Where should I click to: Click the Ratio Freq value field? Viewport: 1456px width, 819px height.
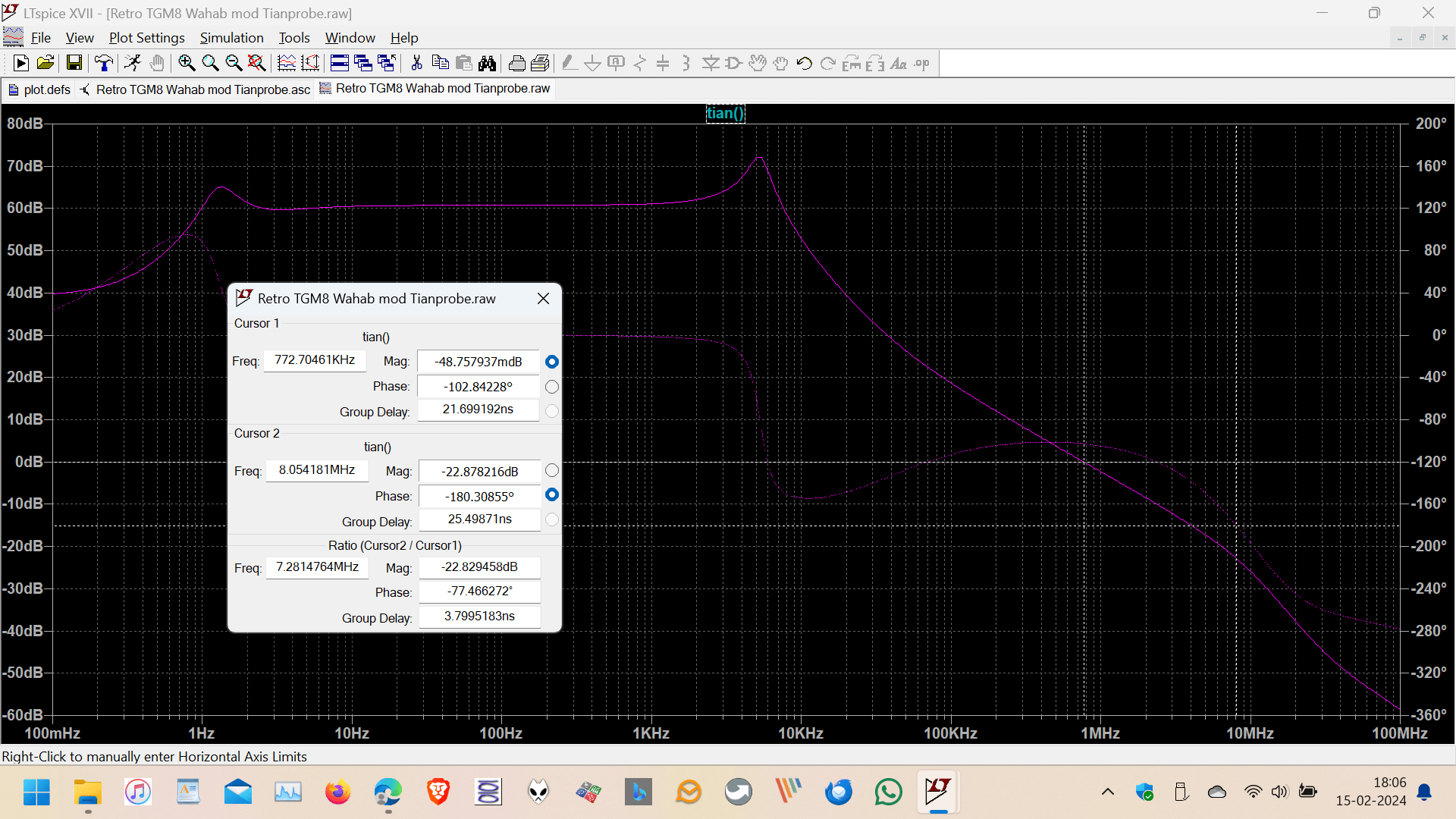click(317, 567)
